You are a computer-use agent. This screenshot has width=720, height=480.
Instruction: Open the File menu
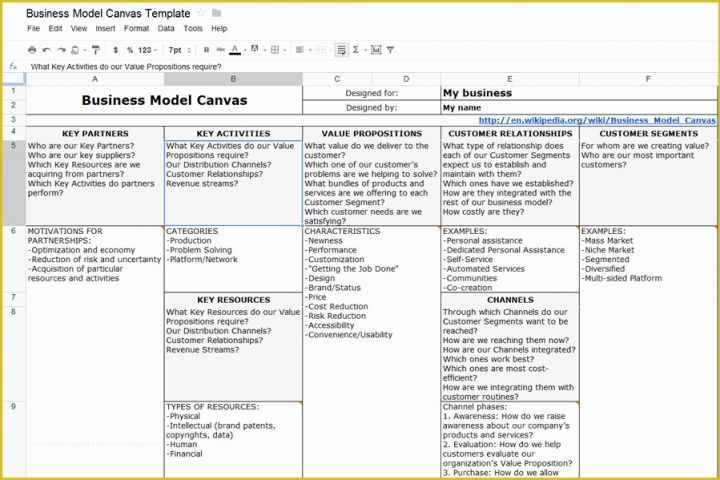[34, 28]
